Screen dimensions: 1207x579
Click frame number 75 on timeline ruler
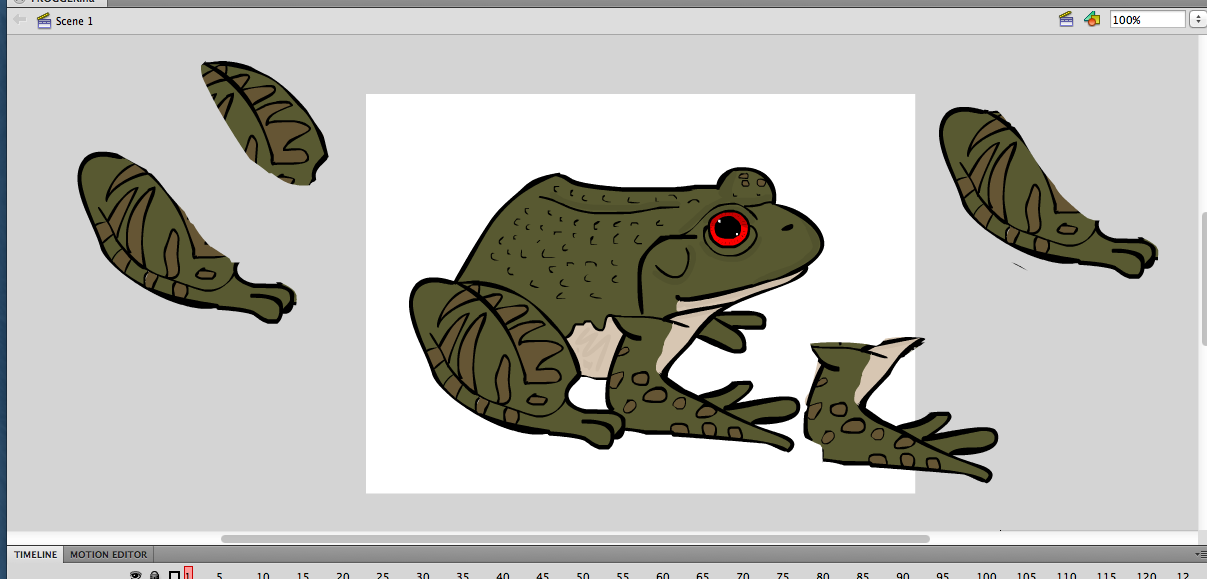coord(783,575)
